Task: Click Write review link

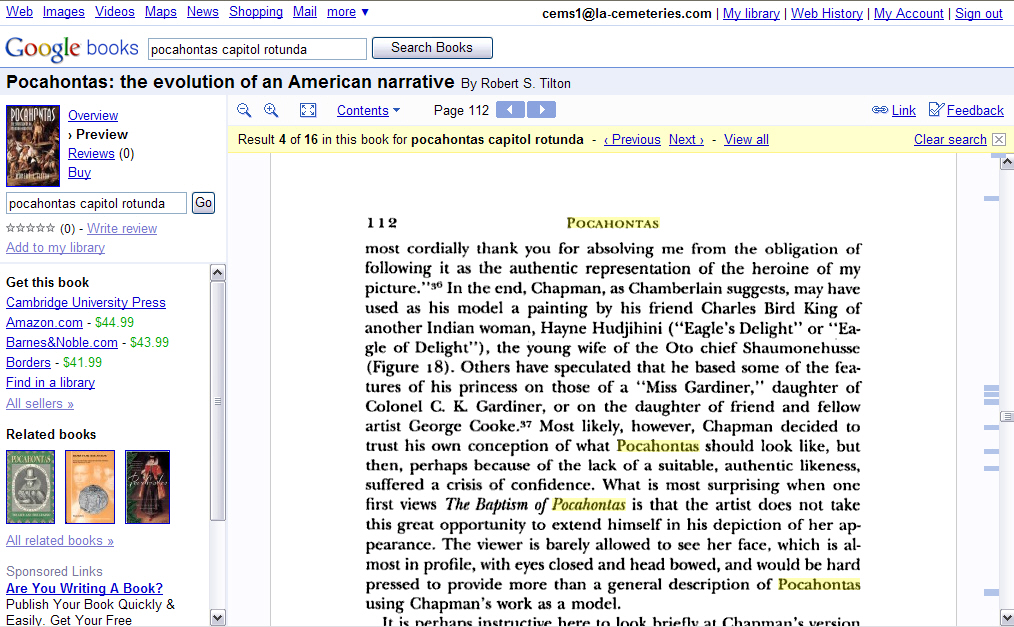Action: click(x=122, y=228)
